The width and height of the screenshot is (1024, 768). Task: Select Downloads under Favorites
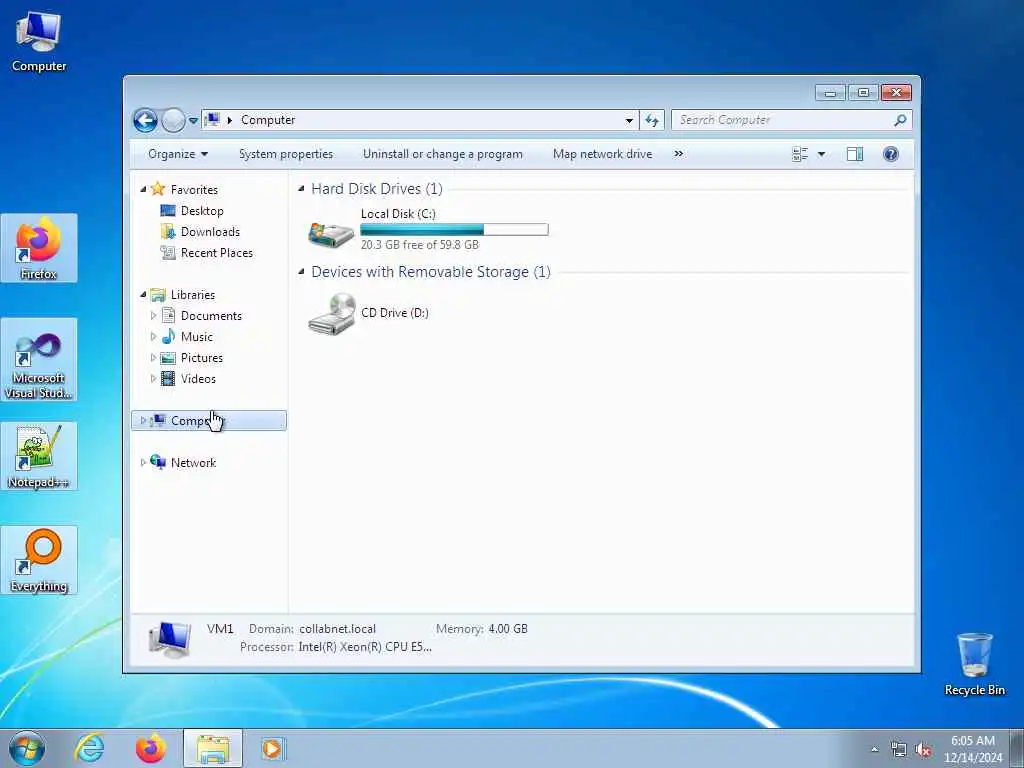(210, 232)
